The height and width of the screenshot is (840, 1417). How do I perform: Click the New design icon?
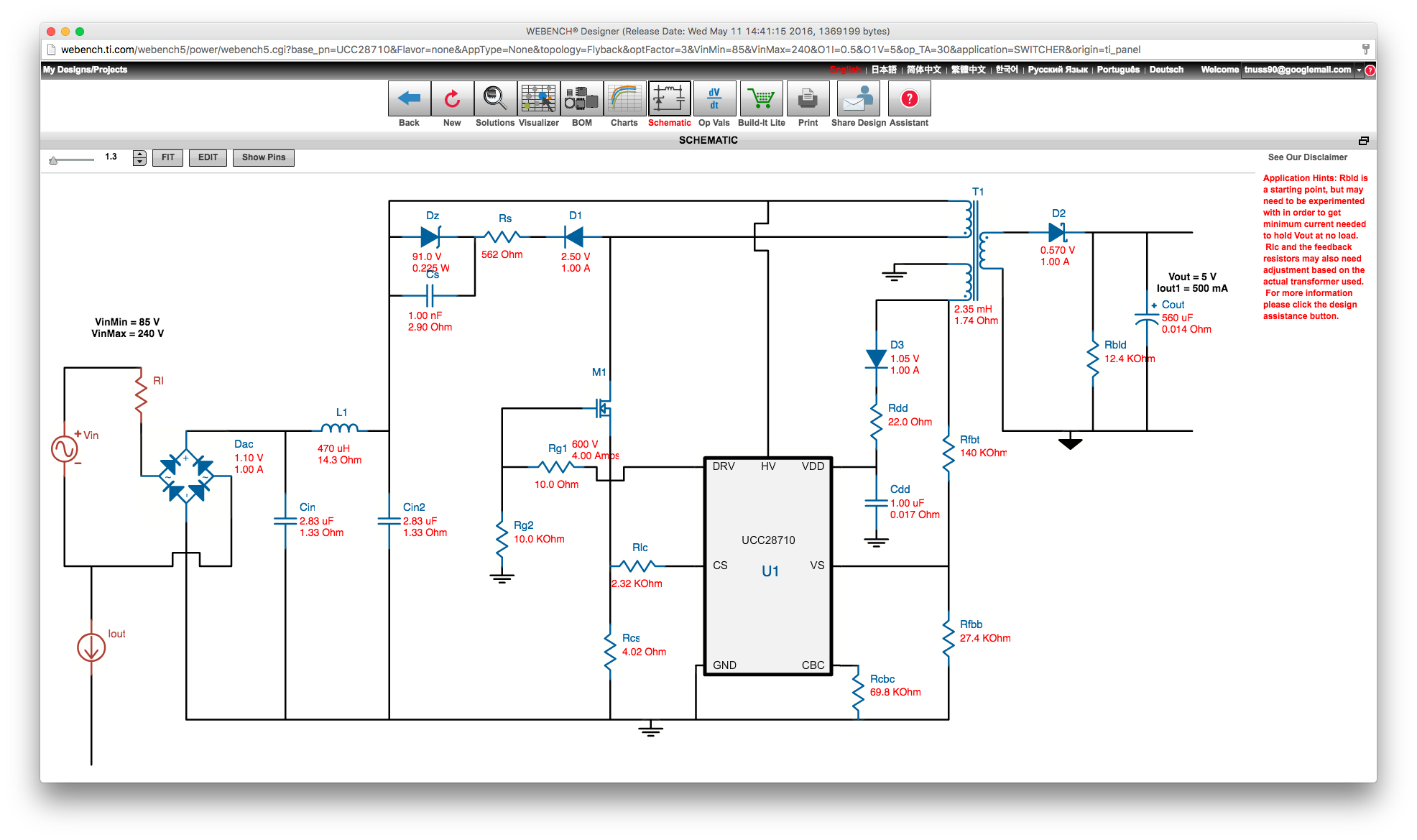(x=452, y=98)
